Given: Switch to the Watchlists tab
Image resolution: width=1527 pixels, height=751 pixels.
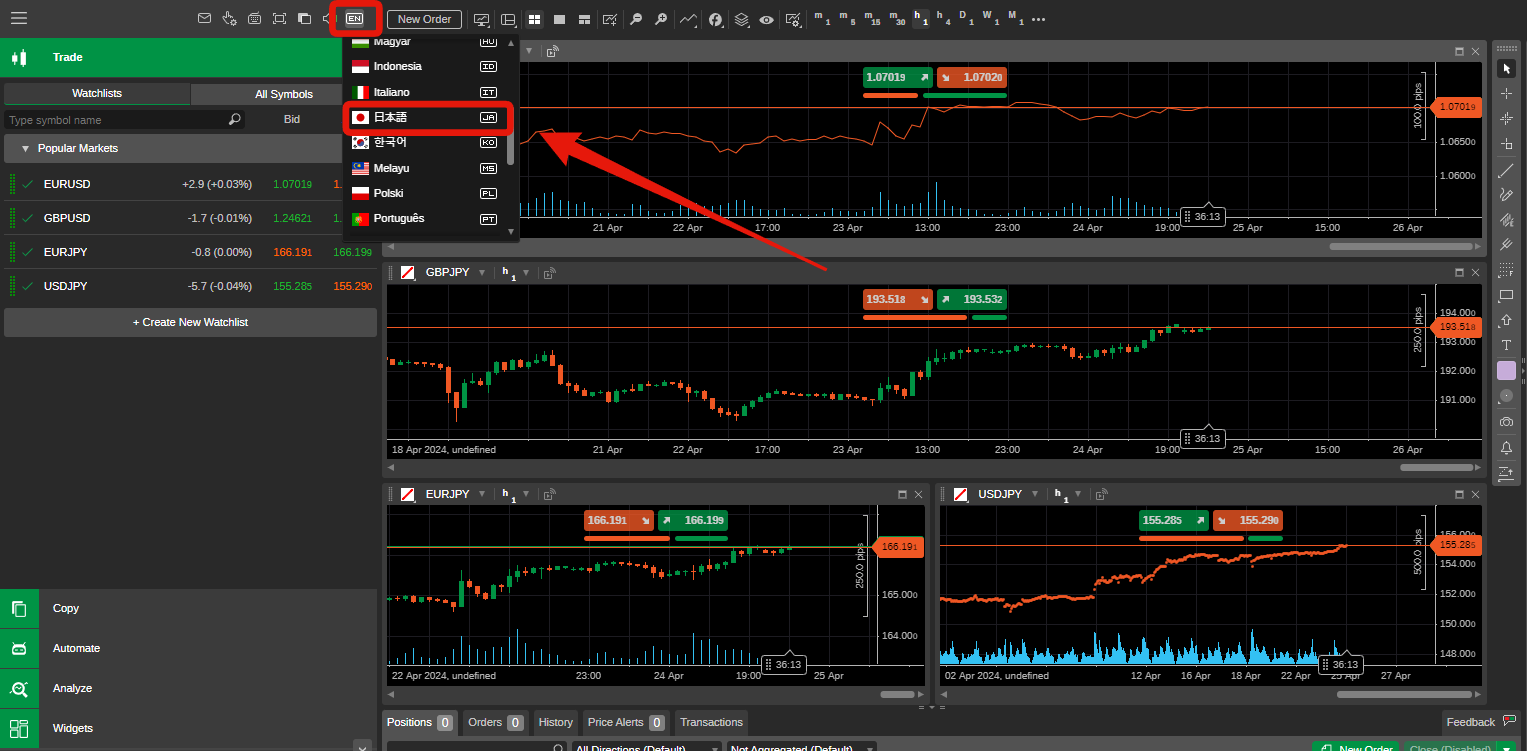Looking at the screenshot, I should coord(97,93).
